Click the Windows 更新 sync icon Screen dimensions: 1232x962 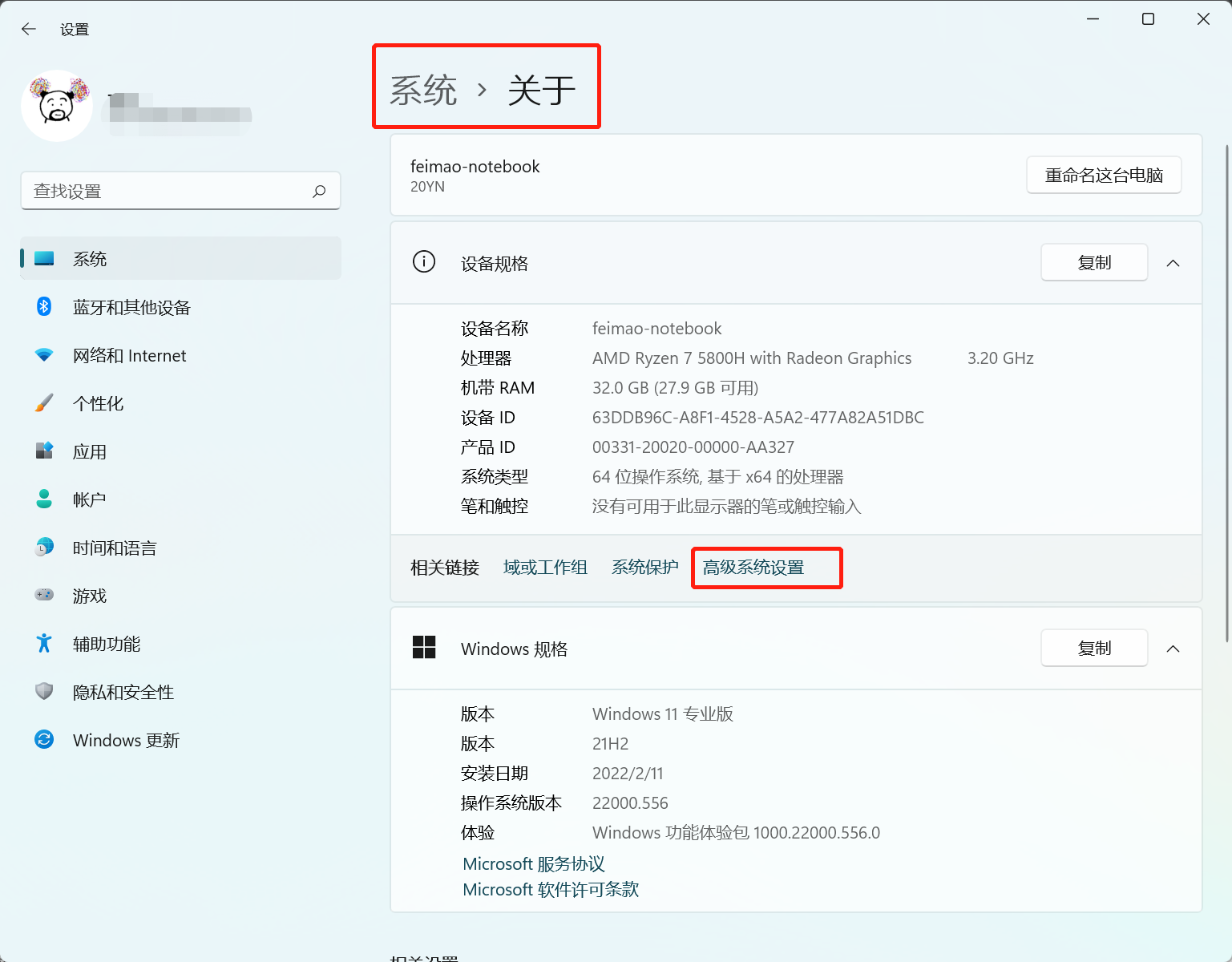click(x=44, y=739)
